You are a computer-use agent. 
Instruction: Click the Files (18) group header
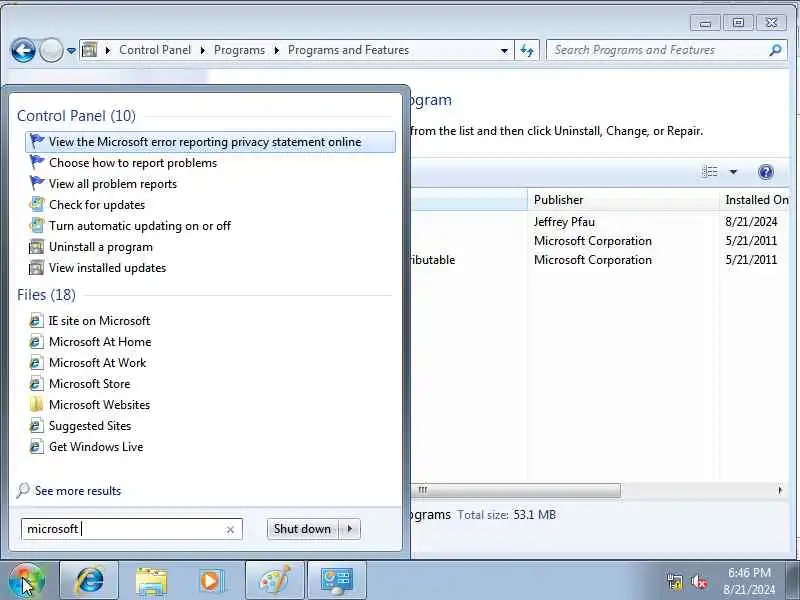point(46,295)
